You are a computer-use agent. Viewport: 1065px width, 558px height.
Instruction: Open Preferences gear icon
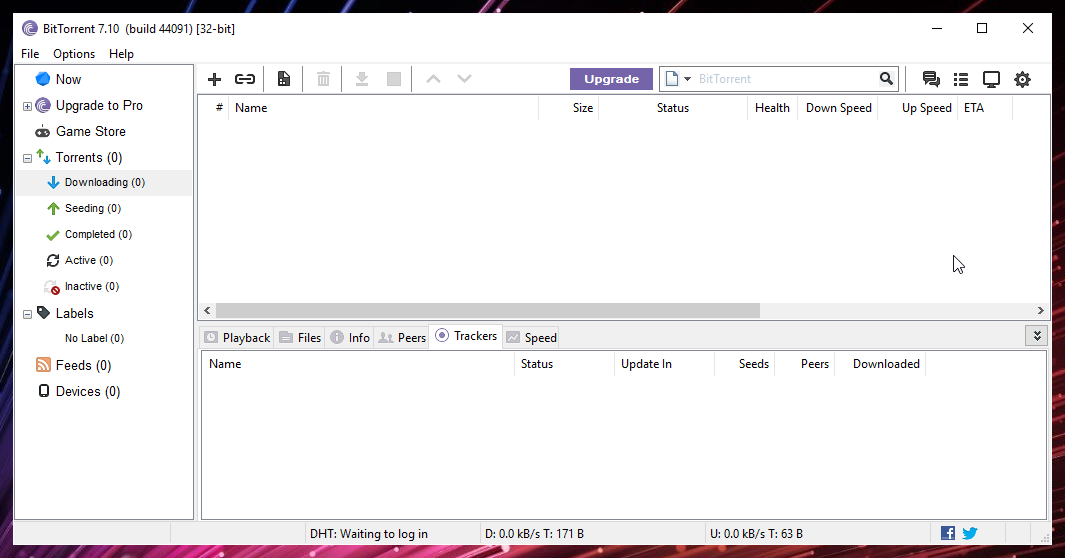click(x=1022, y=79)
